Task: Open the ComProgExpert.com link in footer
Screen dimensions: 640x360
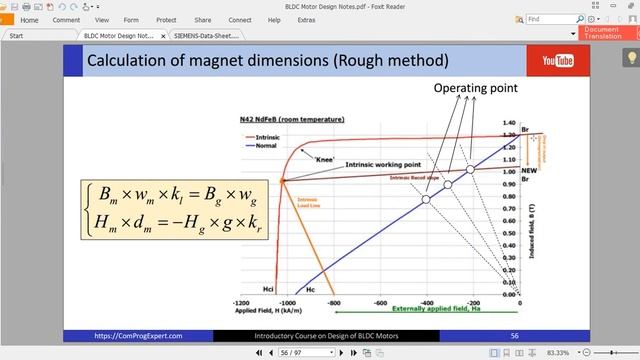Action: [x=138, y=336]
